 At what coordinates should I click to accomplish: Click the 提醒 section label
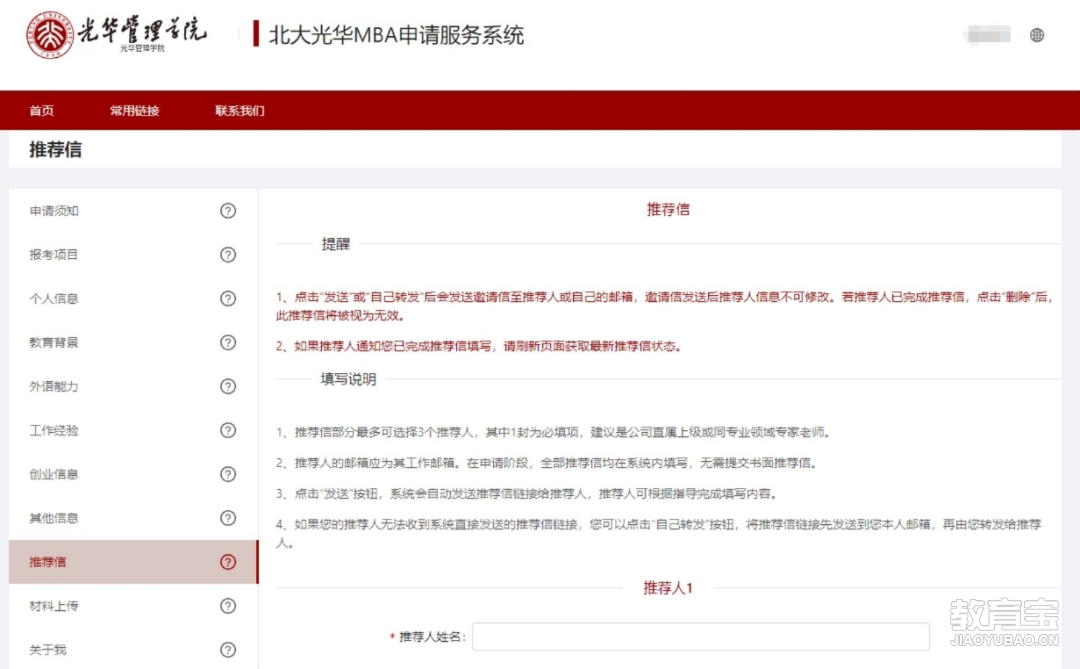(x=335, y=244)
